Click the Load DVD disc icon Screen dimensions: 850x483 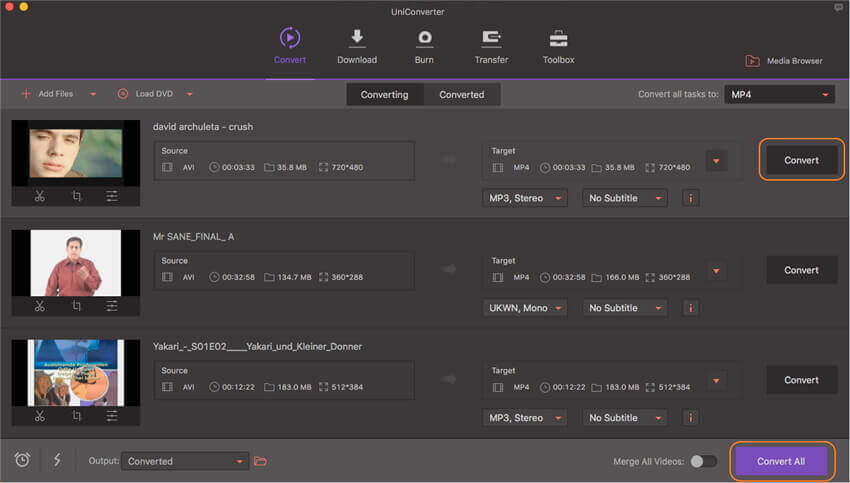[123, 94]
